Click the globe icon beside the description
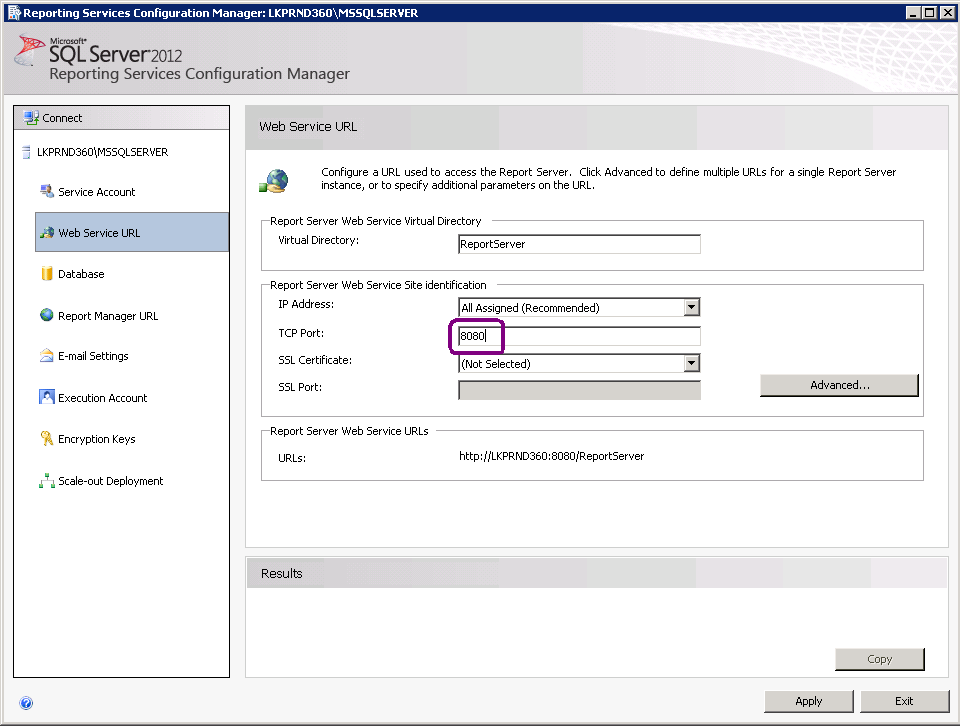The image size is (960, 726). pos(274,181)
